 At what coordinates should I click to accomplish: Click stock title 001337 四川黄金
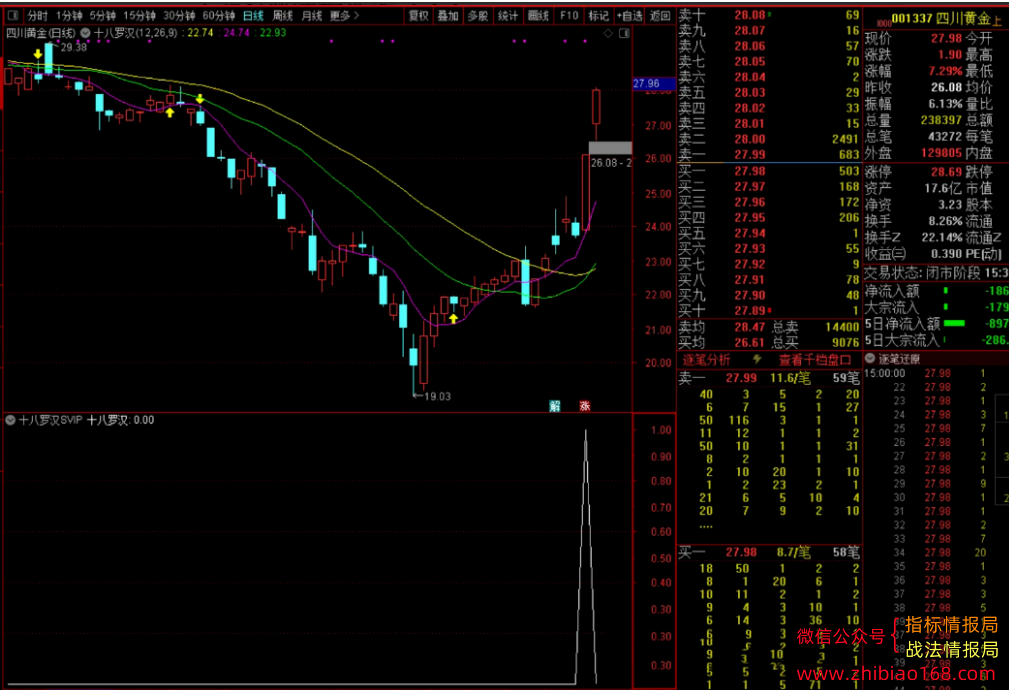942,19
